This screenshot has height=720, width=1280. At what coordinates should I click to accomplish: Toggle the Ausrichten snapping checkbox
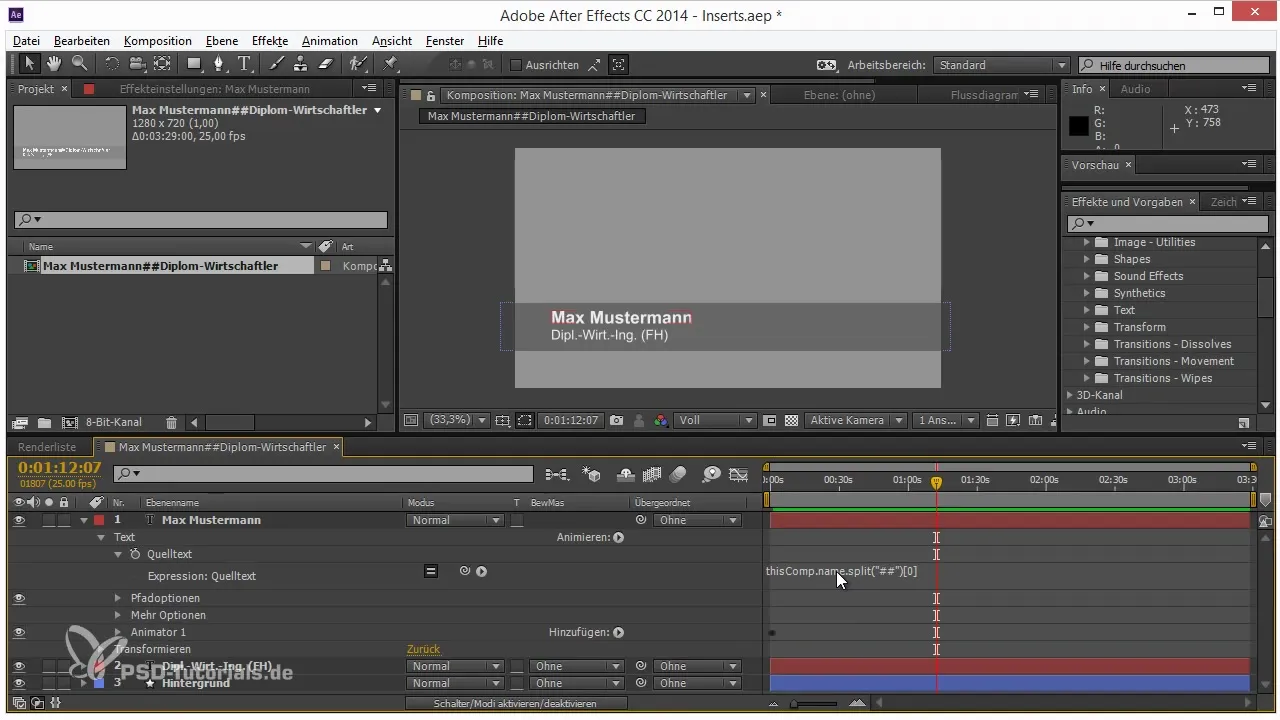point(516,65)
